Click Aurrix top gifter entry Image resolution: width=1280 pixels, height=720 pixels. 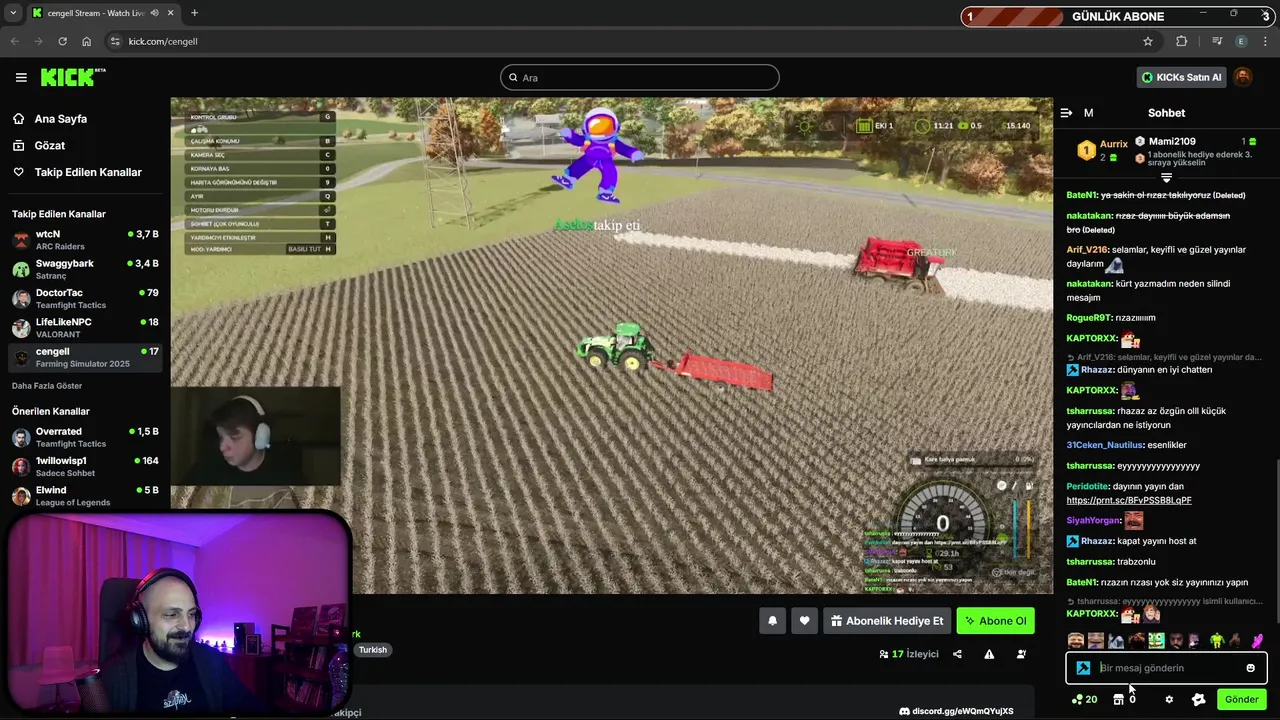tap(1102, 151)
